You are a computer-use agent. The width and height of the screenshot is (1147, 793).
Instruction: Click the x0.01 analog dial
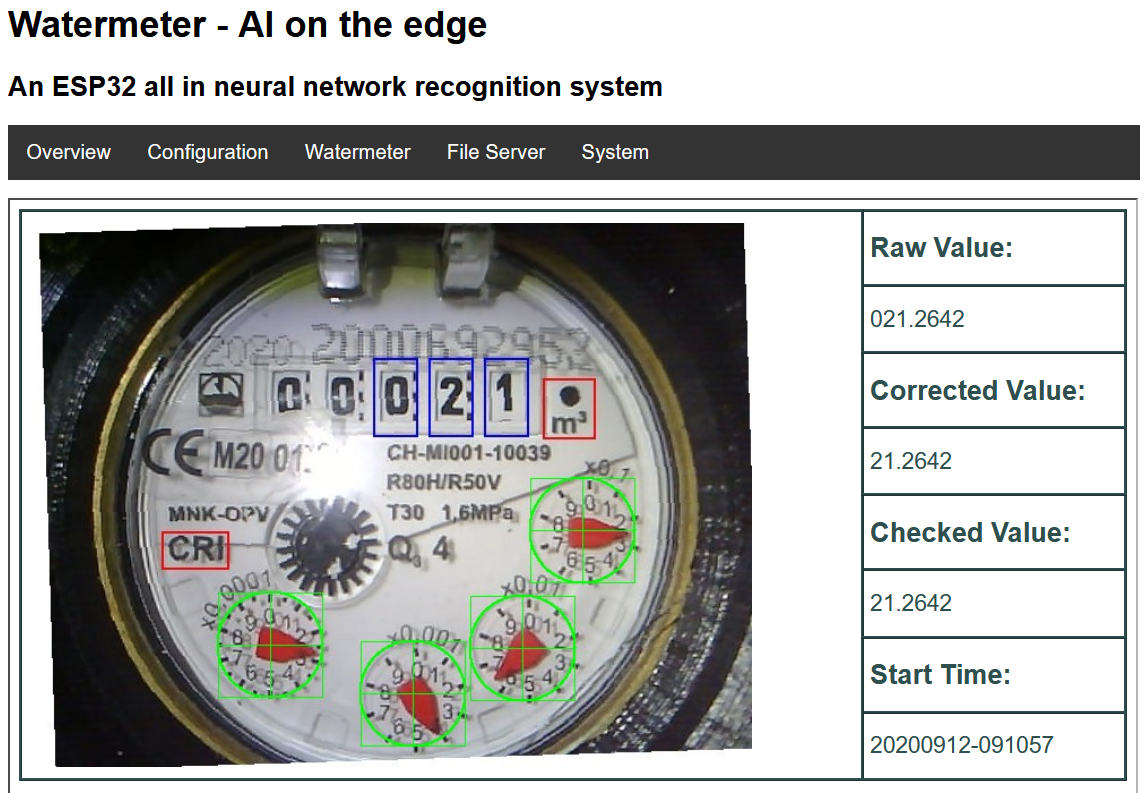tap(522, 647)
